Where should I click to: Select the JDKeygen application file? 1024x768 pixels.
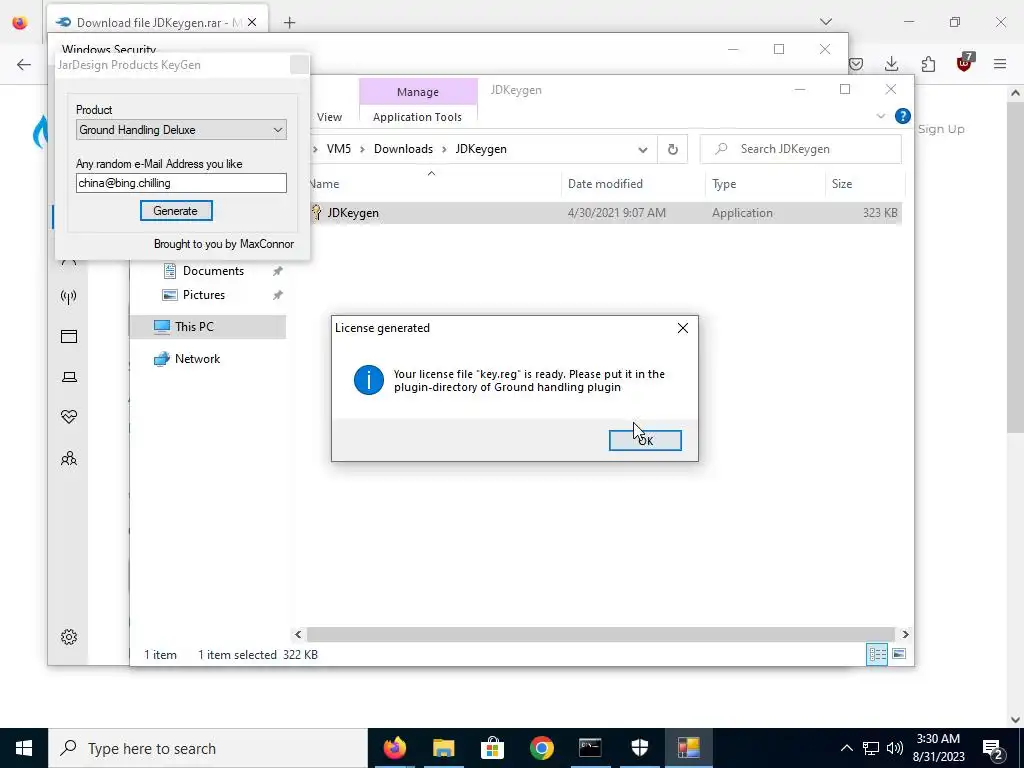[604, 213]
